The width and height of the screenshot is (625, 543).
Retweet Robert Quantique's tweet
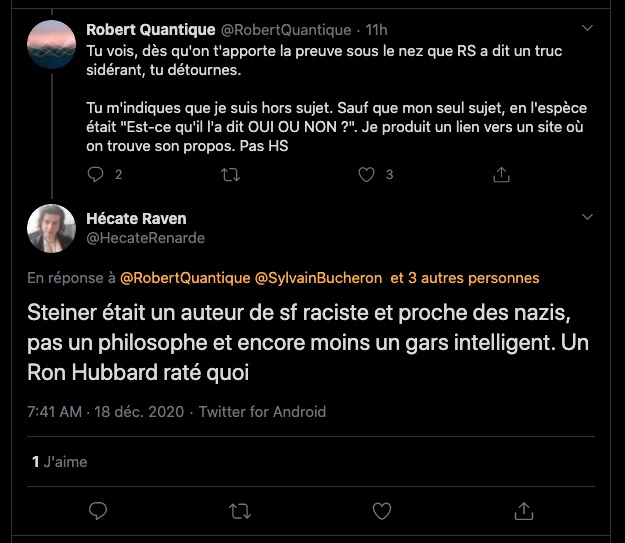[230, 174]
